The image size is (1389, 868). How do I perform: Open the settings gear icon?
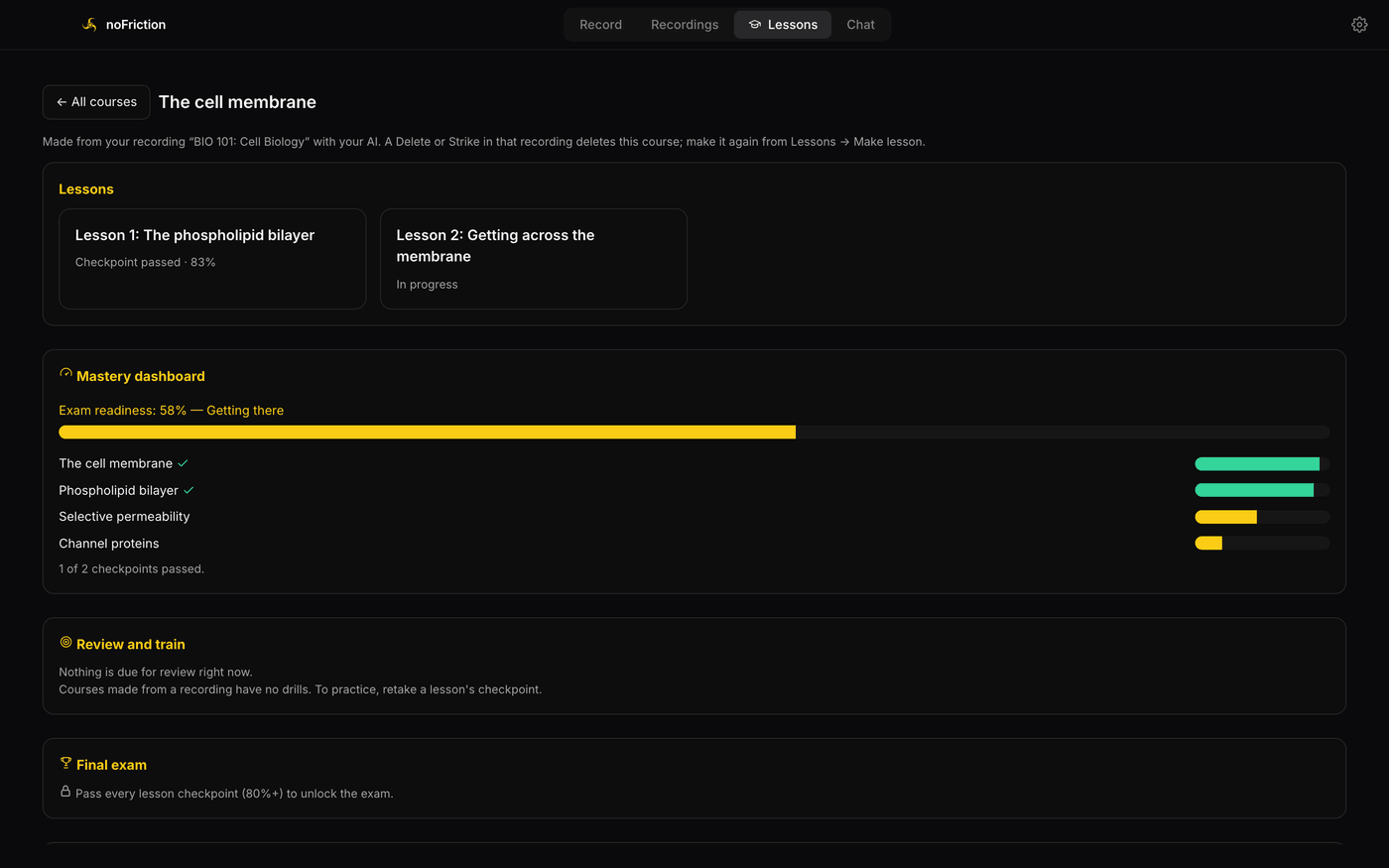1359,25
